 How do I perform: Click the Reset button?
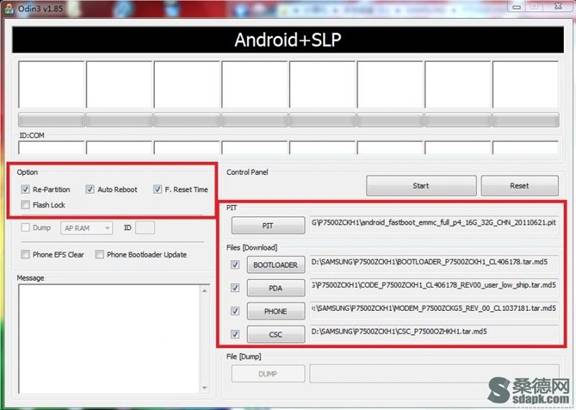point(519,186)
